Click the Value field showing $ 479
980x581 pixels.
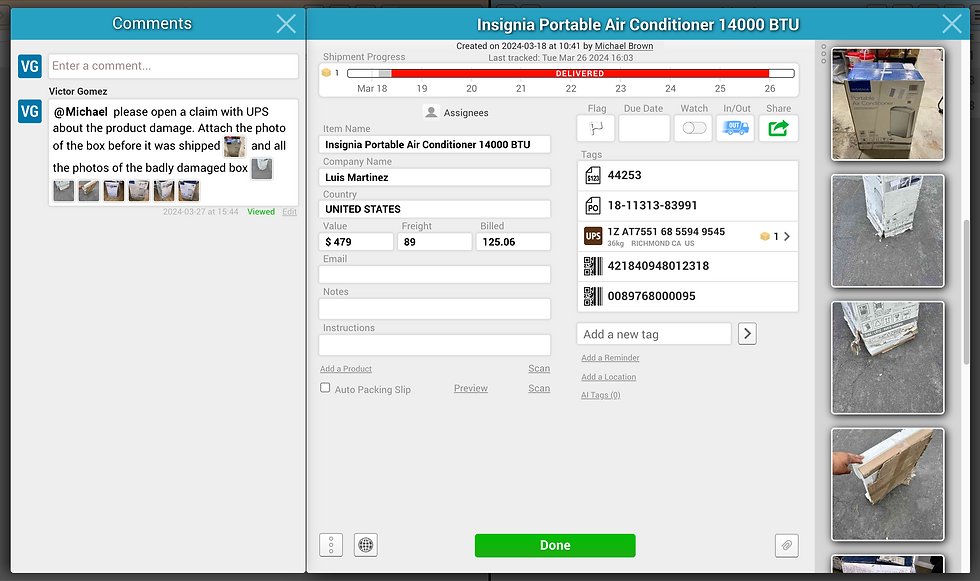tap(356, 242)
